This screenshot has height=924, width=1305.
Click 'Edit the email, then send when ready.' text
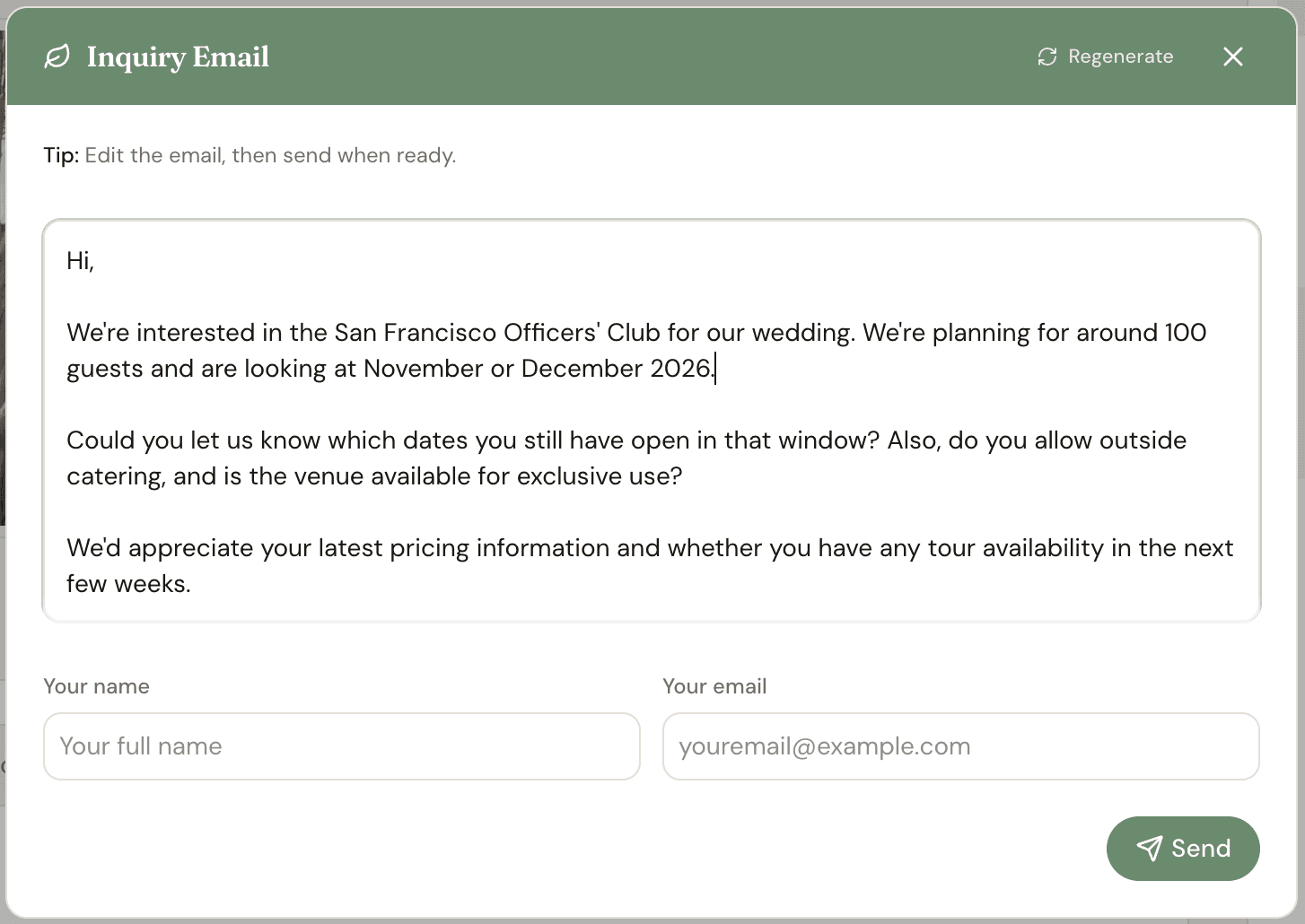pyautogui.click(x=270, y=155)
